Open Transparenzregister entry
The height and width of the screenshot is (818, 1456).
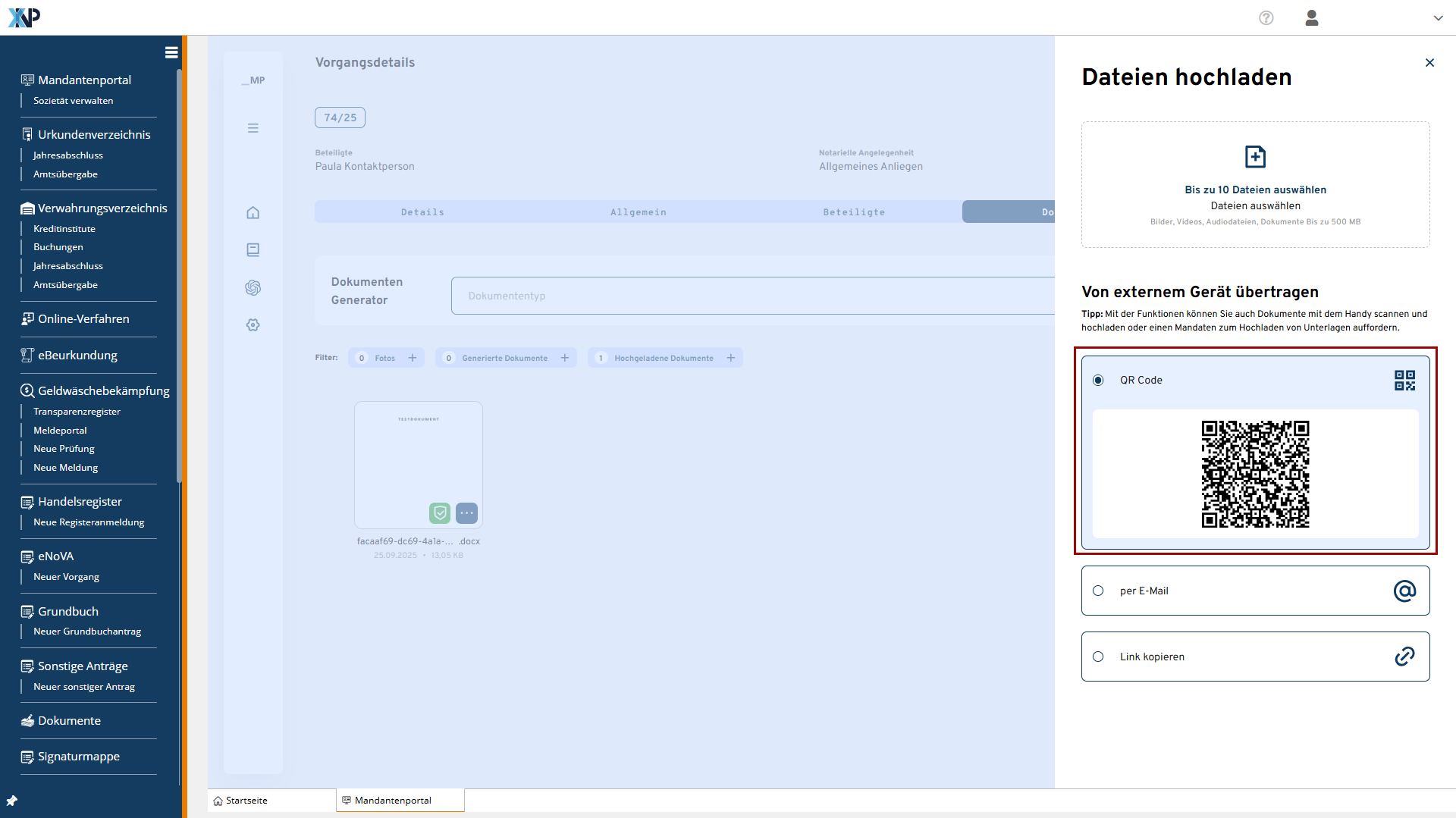[77, 412]
